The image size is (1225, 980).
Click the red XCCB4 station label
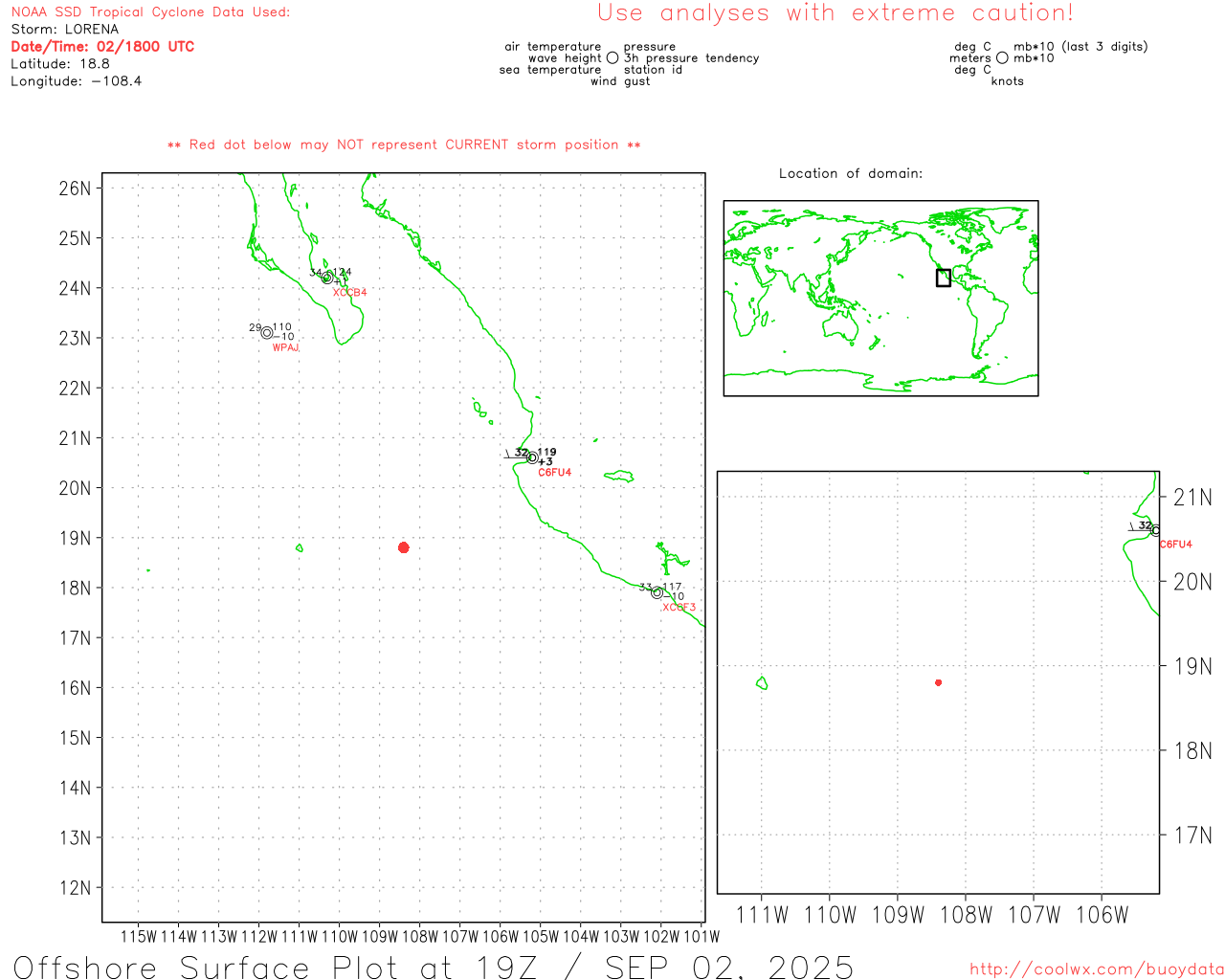tap(349, 293)
